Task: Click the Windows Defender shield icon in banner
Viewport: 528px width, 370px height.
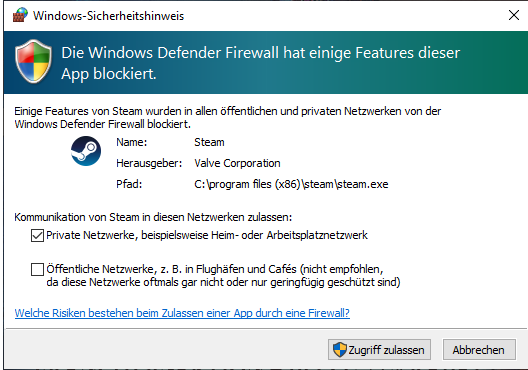Action: [x=33, y=61]
